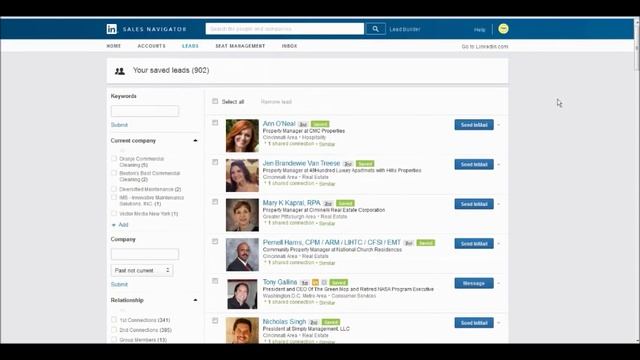Screen dimensions: 640x360
Task: Select the Tony Gallina lead checkbox
Action: (215, 281)
